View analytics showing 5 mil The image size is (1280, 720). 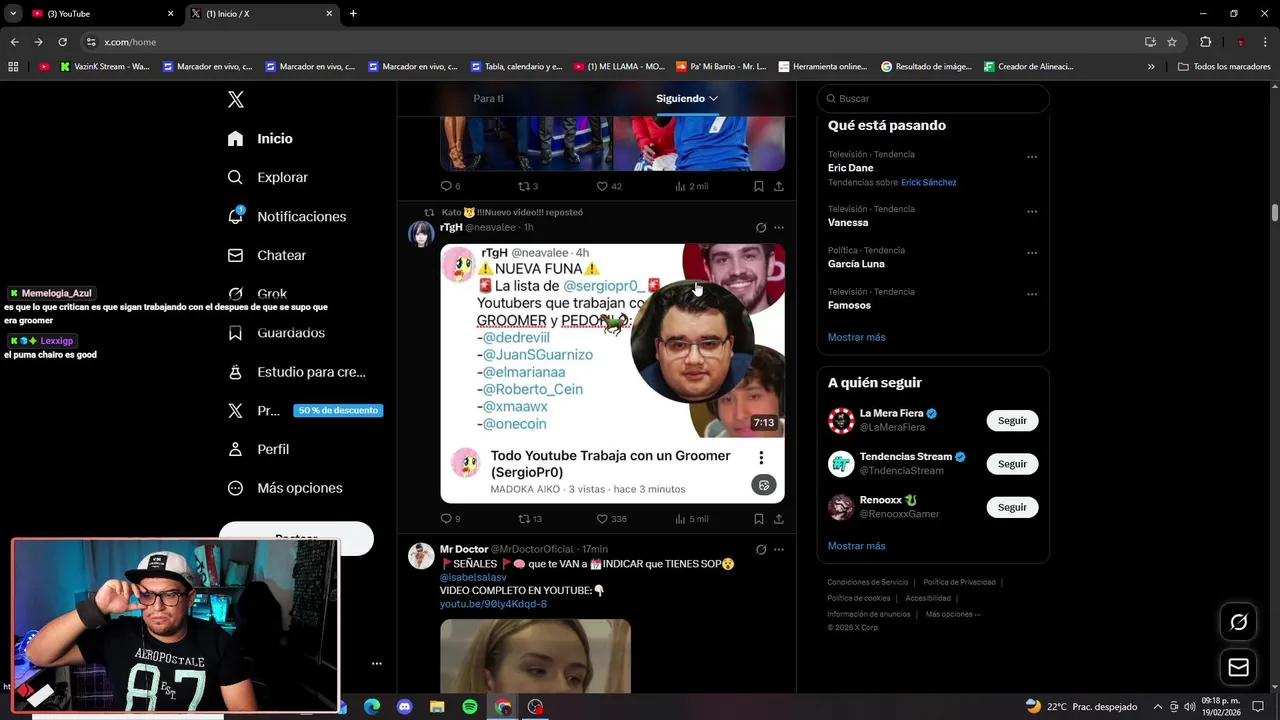tap(691, 519)
